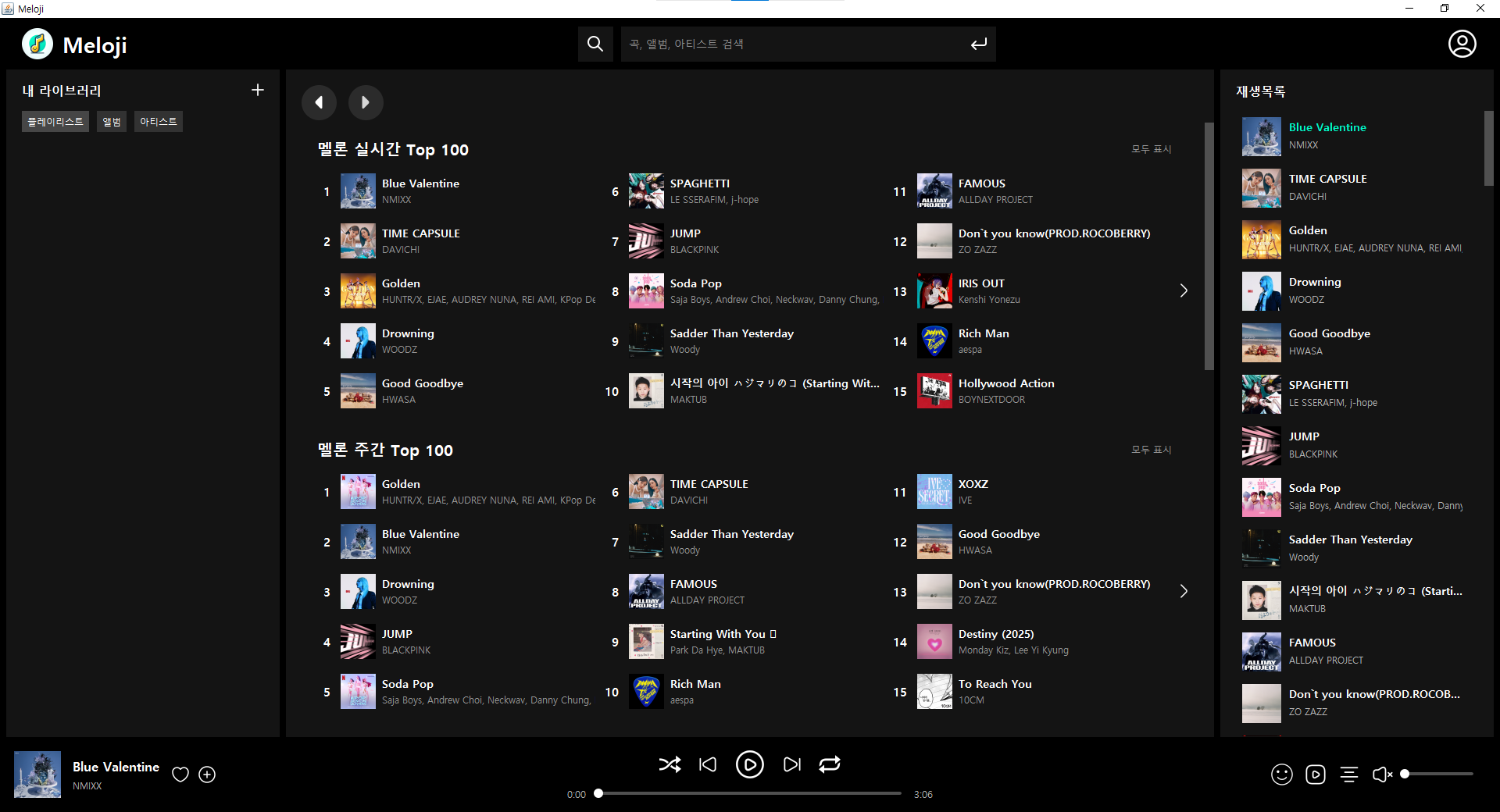Open artist IVE
The width and height of the screenshot is (1500, 812).
(966, 500)
